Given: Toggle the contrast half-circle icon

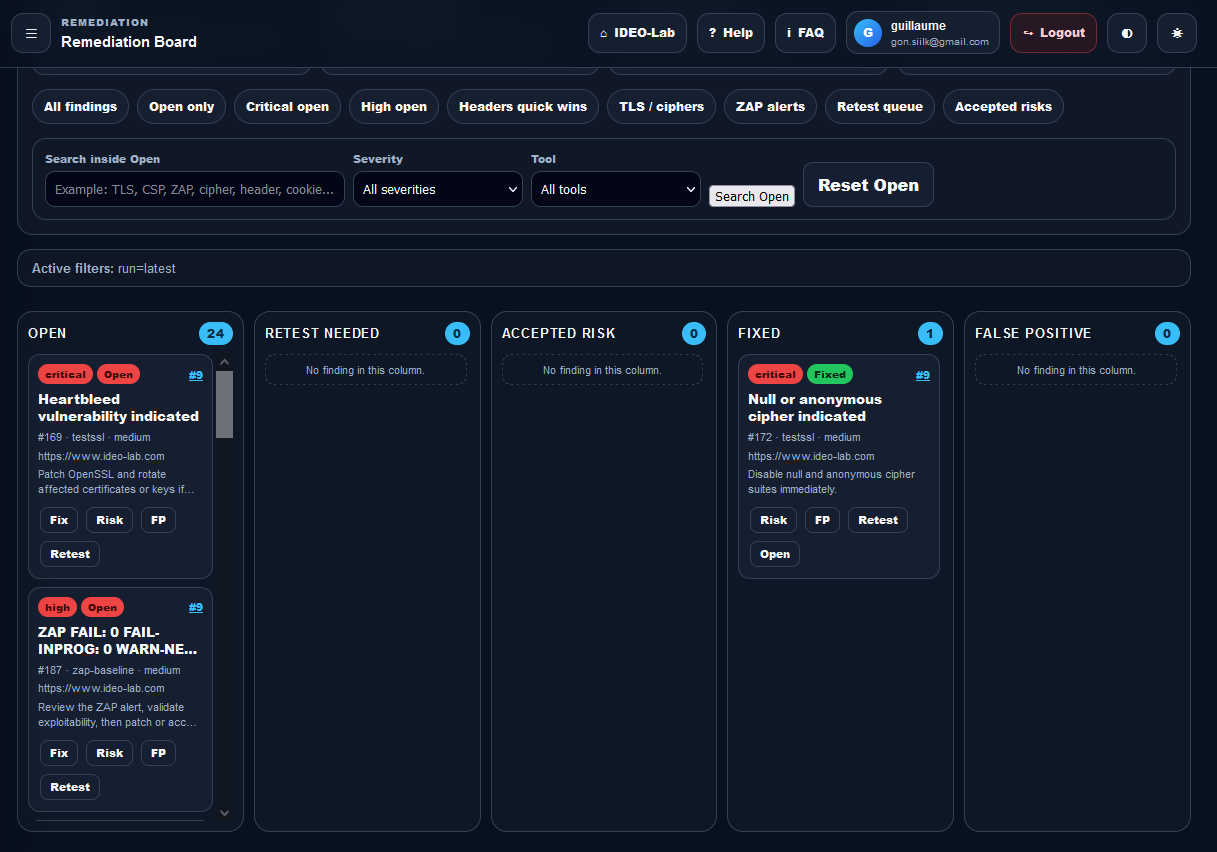Looking at the screenshot, I should tap(1127, 33).
